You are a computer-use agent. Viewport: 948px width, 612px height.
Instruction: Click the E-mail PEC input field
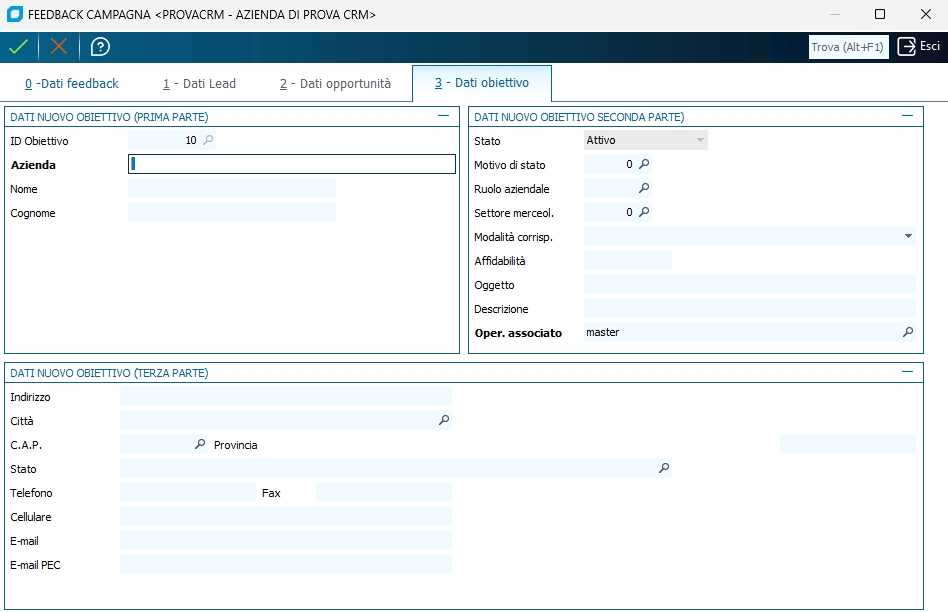pyautogui.click(x=286, y=564)
